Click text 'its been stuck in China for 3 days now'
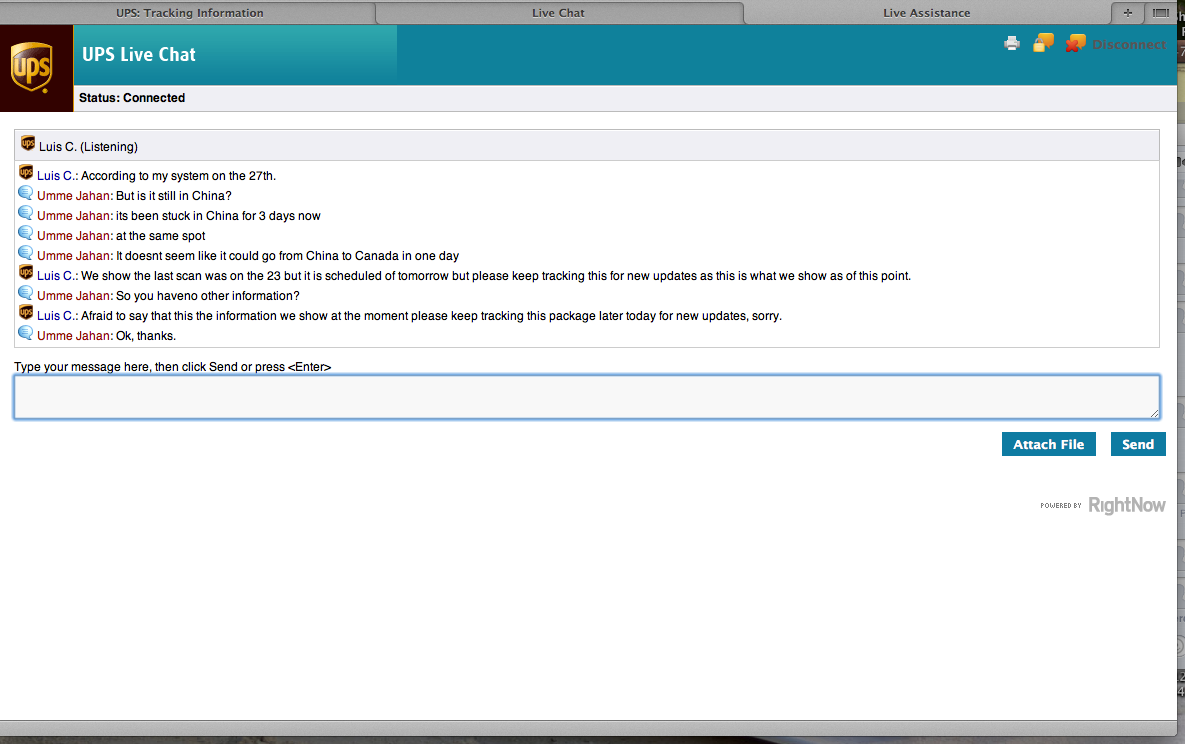The image size is (1185, 744). (218, 216)
